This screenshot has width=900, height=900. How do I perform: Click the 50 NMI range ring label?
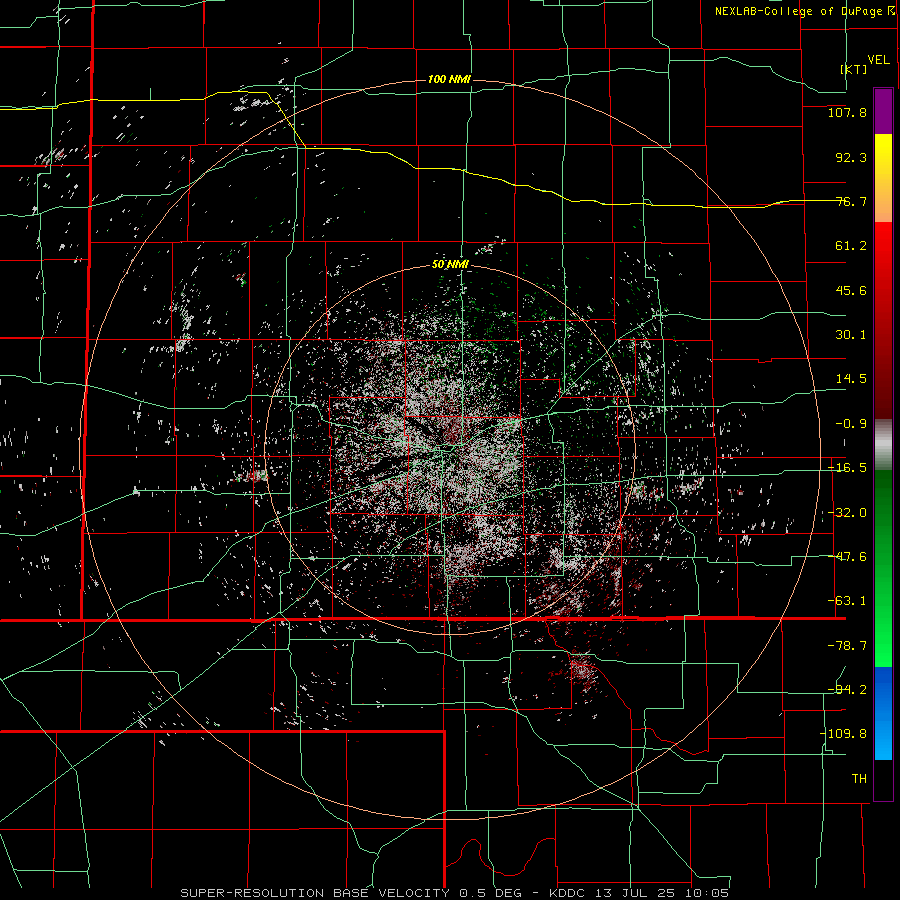(451, 264)
